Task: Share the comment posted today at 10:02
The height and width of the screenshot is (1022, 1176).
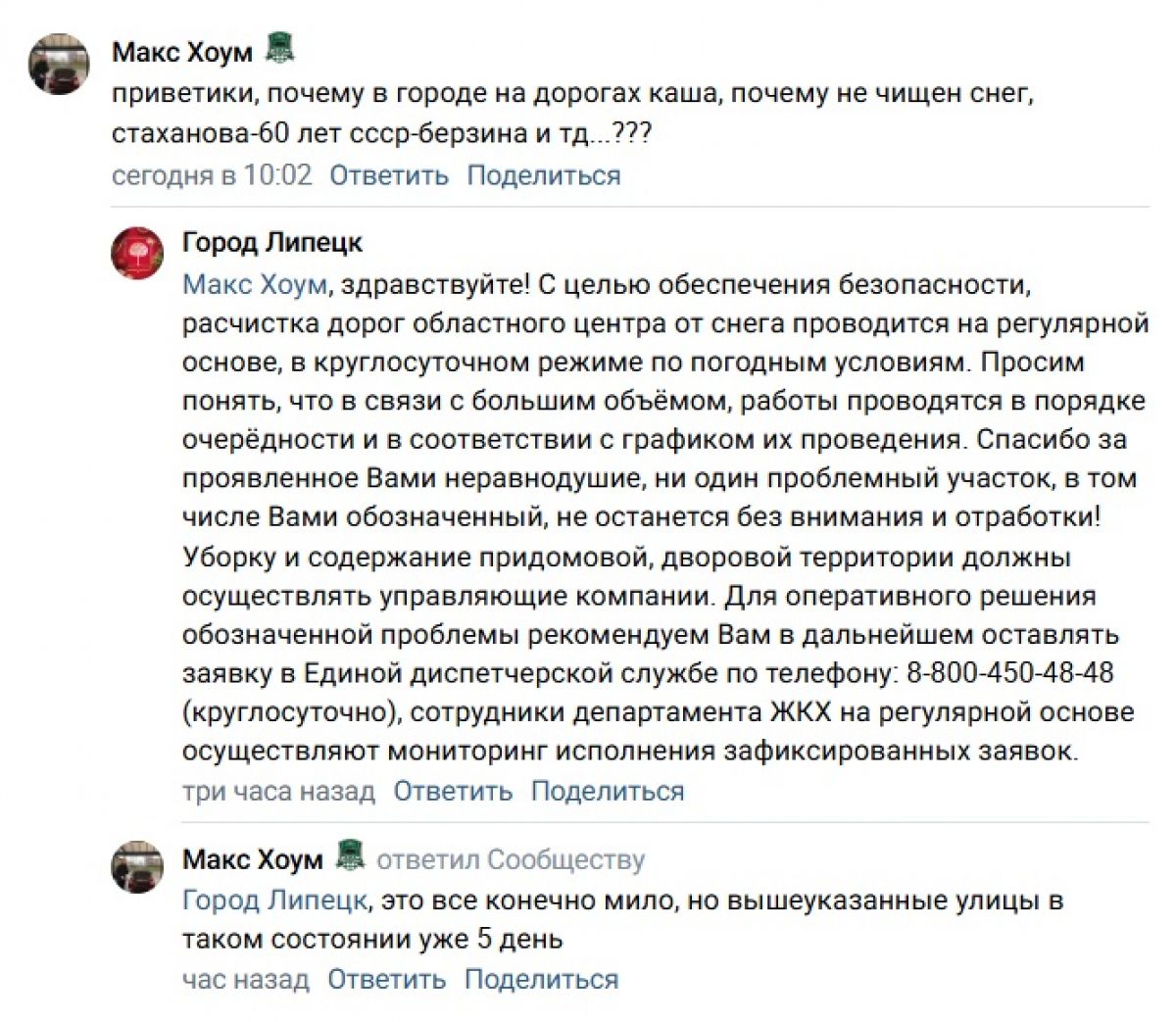Action: (x=543, y=175)
